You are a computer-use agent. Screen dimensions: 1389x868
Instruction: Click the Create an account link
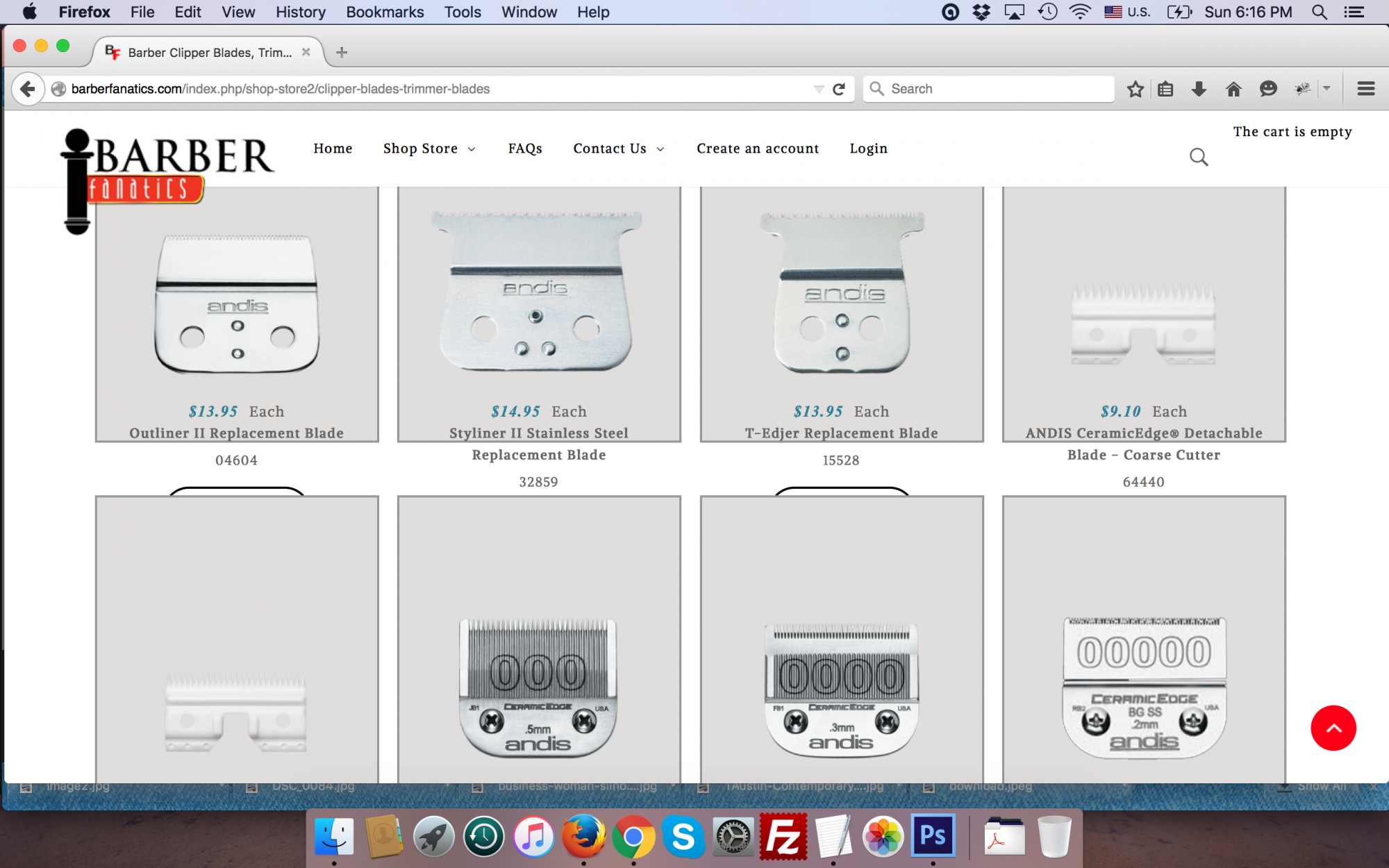coord(758,149)
